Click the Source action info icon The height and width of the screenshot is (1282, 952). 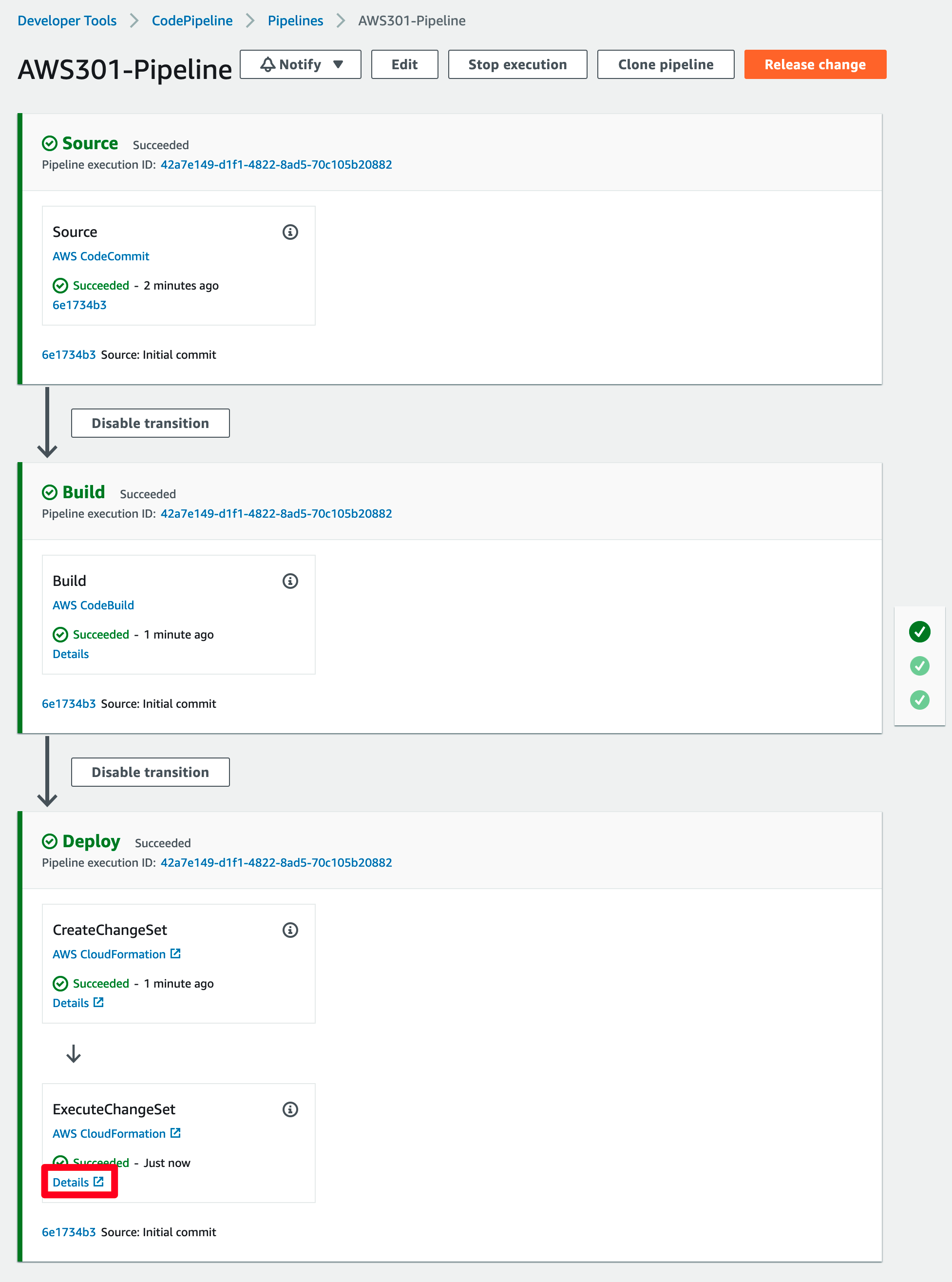tap(290, 232)
